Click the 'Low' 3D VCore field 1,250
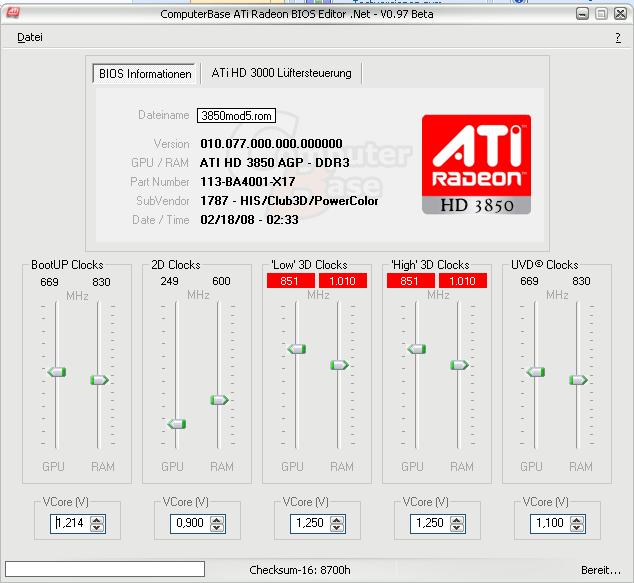Screen dimensions: 634x583 pyautogui.click(x=311, y=524)
